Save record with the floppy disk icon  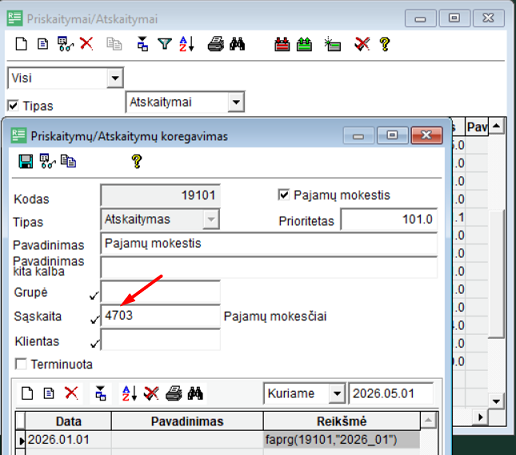point(26,161)
